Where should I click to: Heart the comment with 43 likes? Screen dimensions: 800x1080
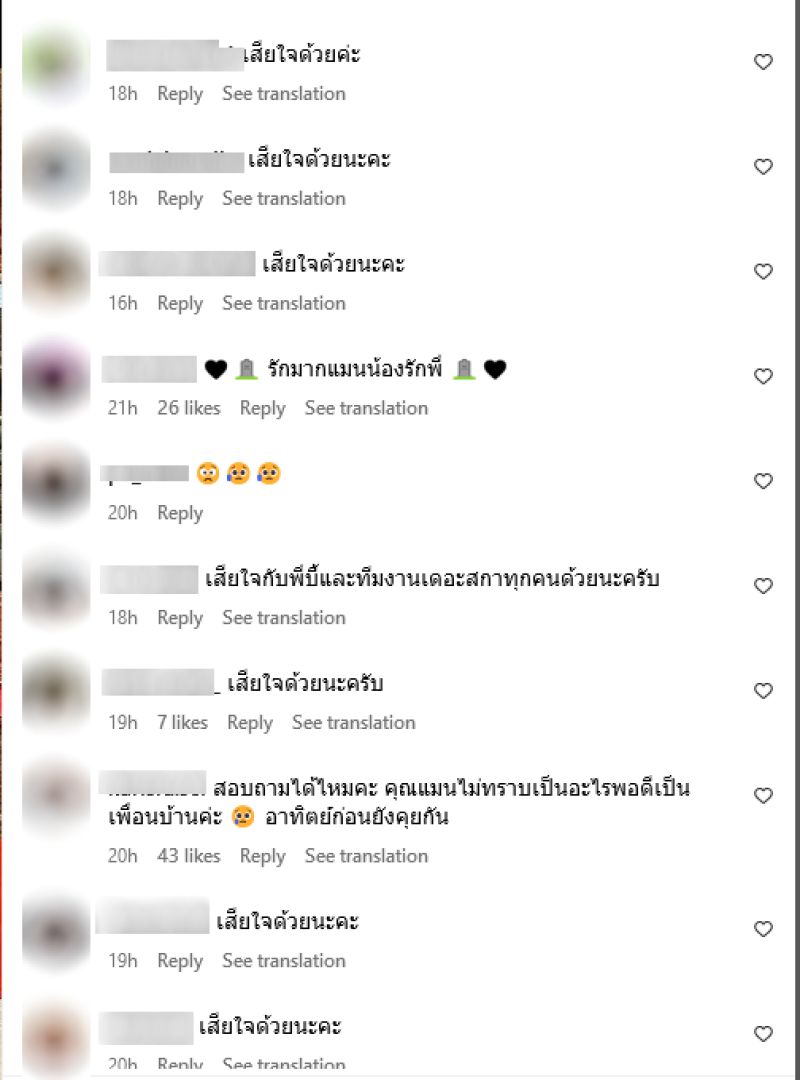pyautogui.click(x=763, y=796)
